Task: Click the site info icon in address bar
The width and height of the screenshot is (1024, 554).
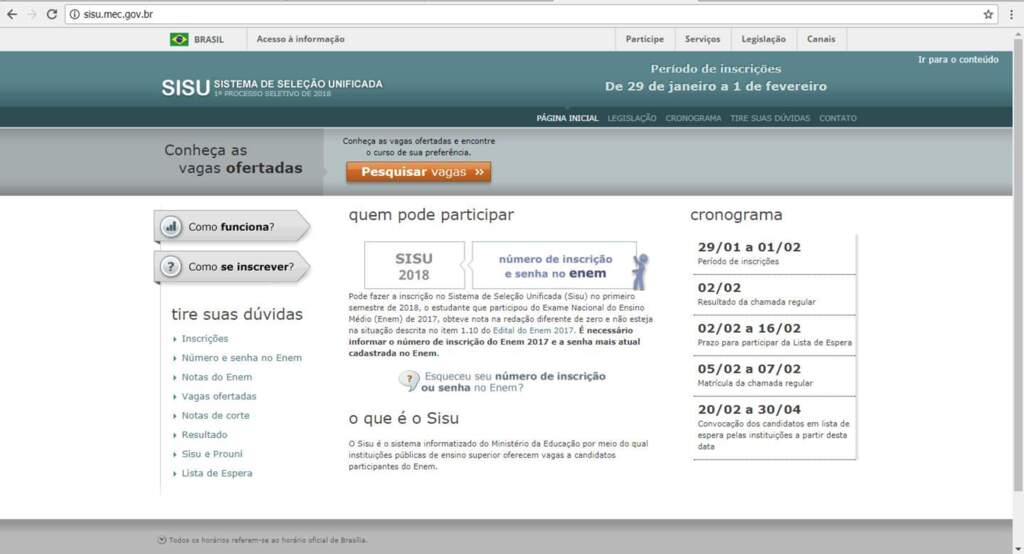Action: tap(74, 14)
